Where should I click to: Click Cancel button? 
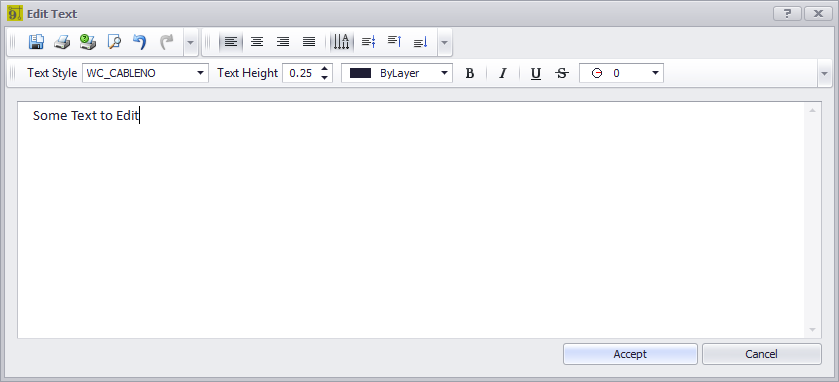[761, 354]
